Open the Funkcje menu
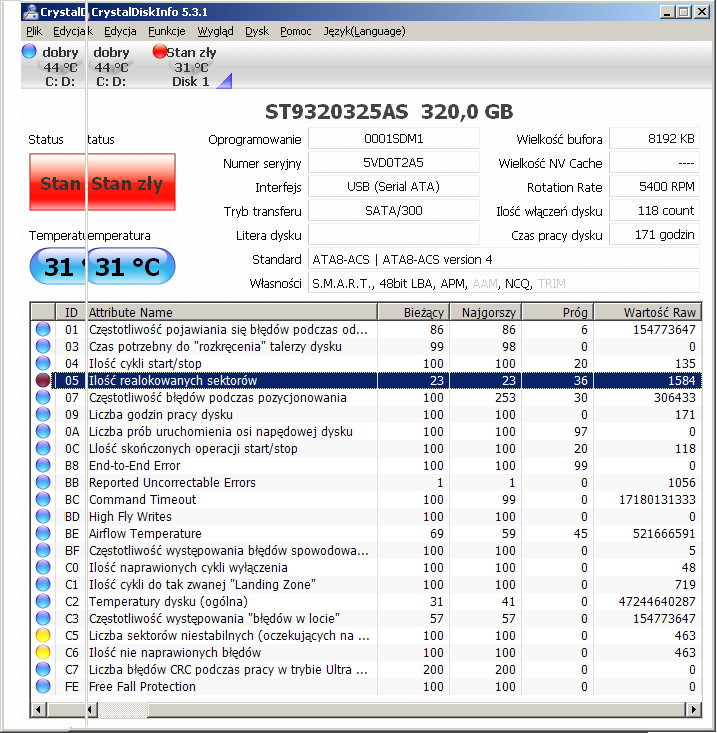Viewport: 717px width, 733px height. tap(167, 31)
